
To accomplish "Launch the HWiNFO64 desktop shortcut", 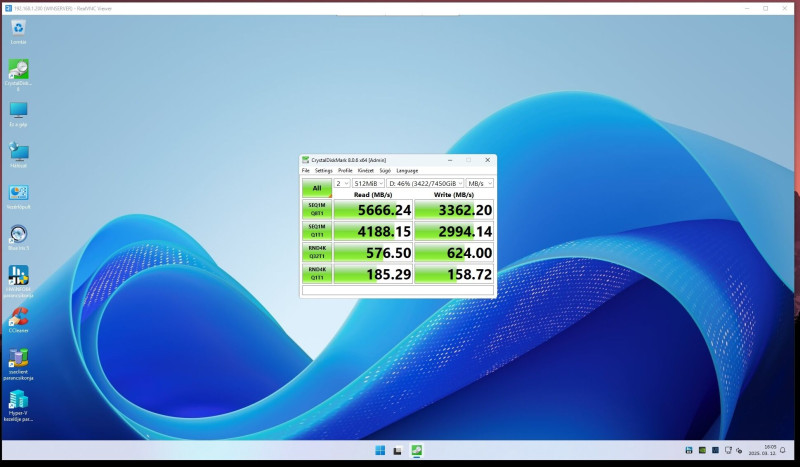I will [18, 281].
